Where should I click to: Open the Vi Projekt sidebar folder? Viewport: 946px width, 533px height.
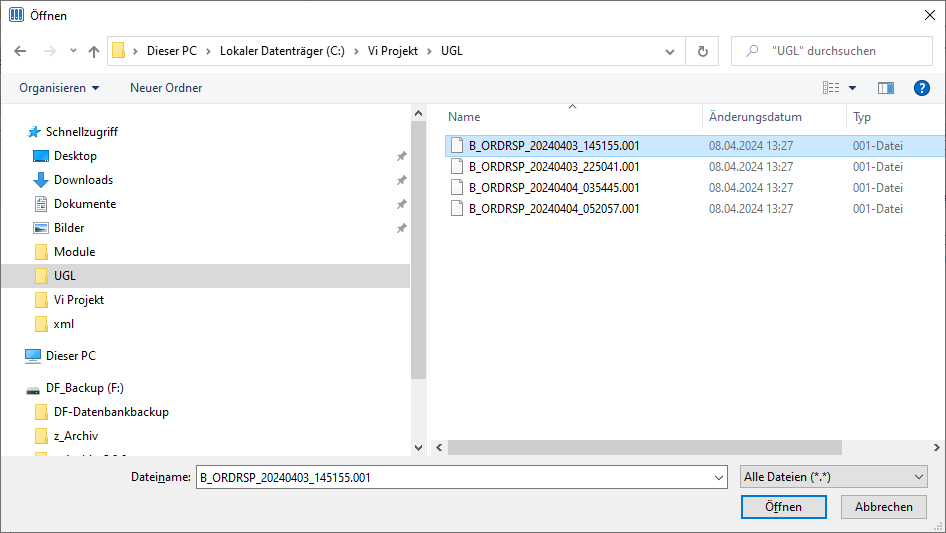[x=78, y=300]
